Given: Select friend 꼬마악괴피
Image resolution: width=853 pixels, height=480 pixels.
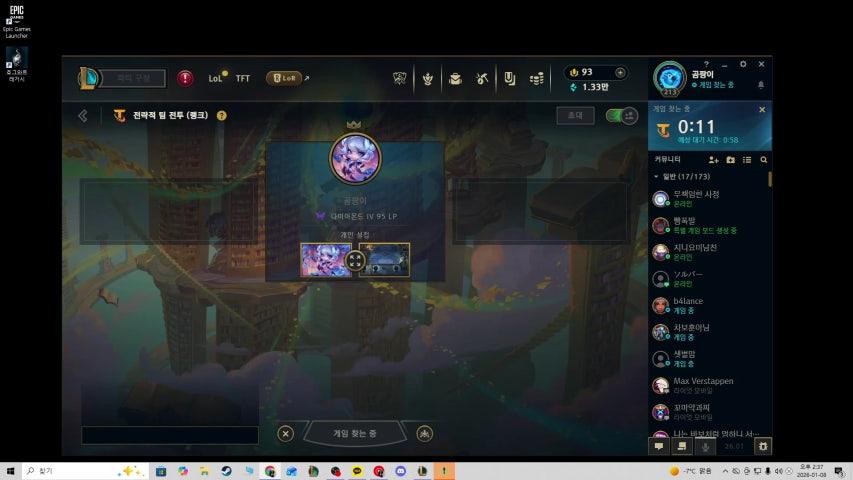Looking at the screenshot, I should pyautogui.click(x=708, y=412).
